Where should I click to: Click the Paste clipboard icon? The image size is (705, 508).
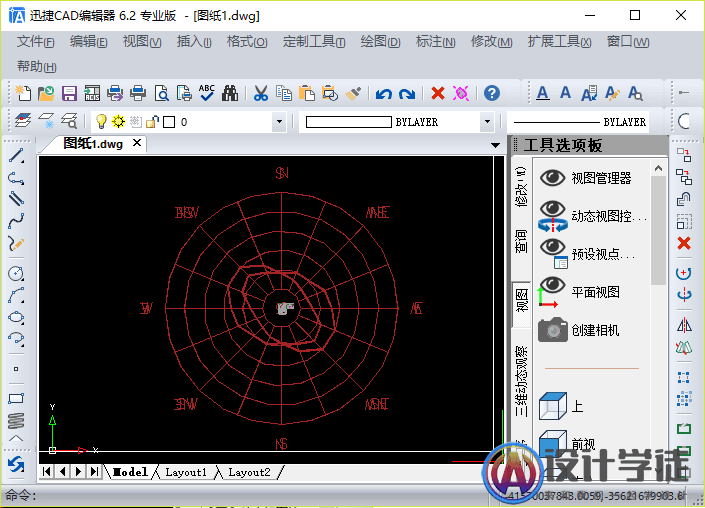(x=307, y=94)
